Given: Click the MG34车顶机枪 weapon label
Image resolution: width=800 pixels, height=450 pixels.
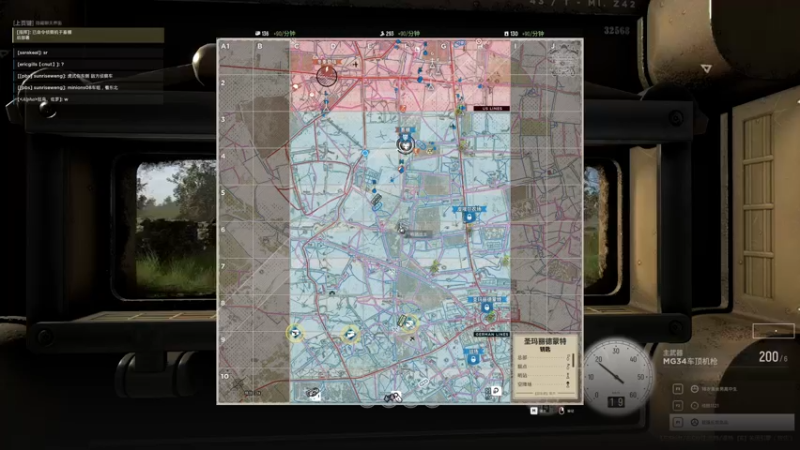Looking at the screenshot, I should (x=690, y=361).
